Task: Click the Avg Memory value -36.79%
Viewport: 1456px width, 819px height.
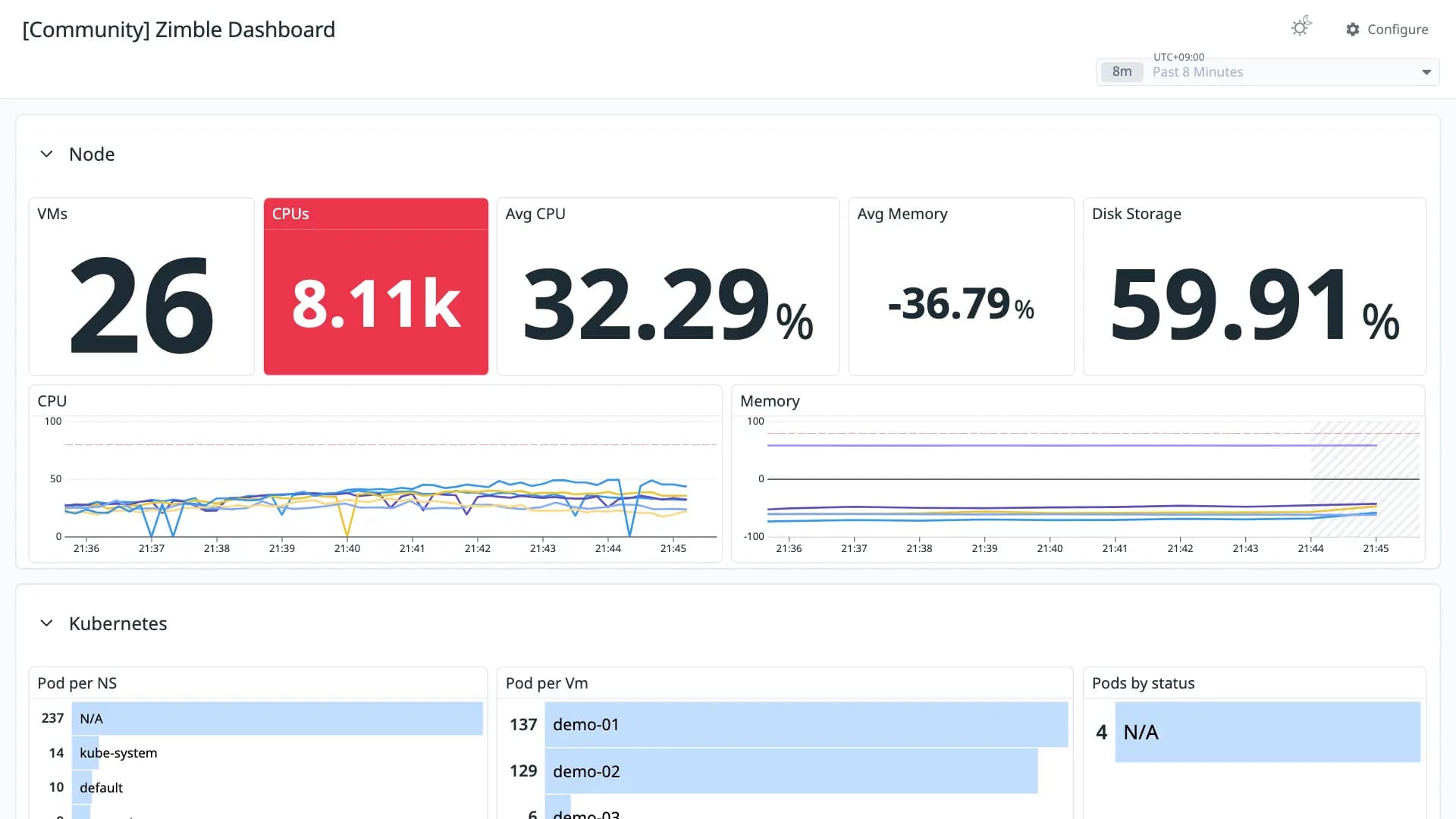Action: pyautogui.click(x=961, y=304)
